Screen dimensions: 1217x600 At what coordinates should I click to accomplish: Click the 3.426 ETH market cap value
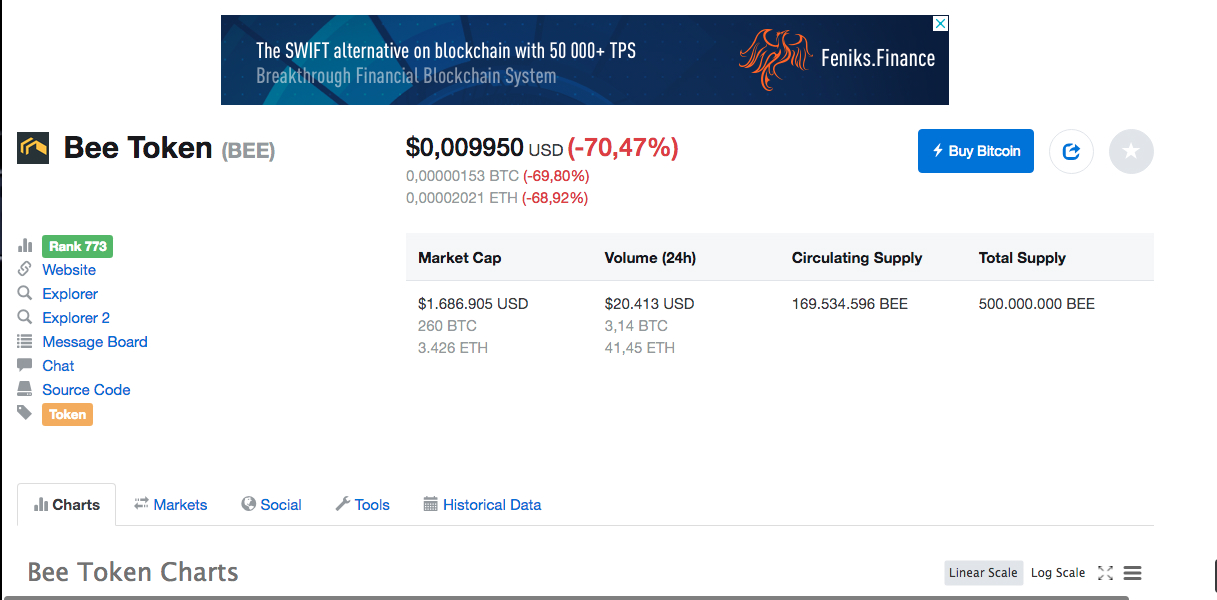coord(453,348)
